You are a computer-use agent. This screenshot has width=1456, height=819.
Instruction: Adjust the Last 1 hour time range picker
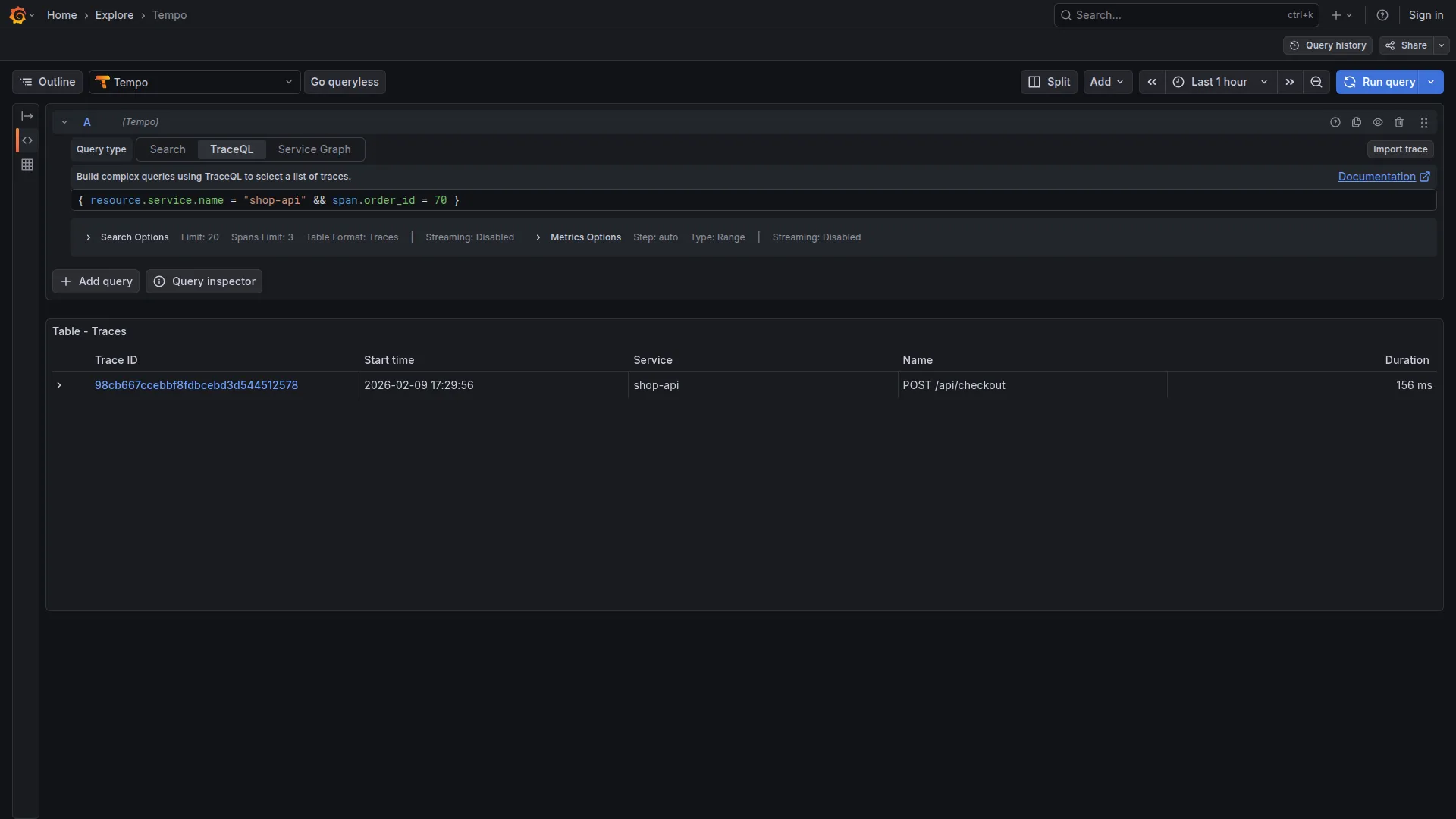tap(1216, 82)
